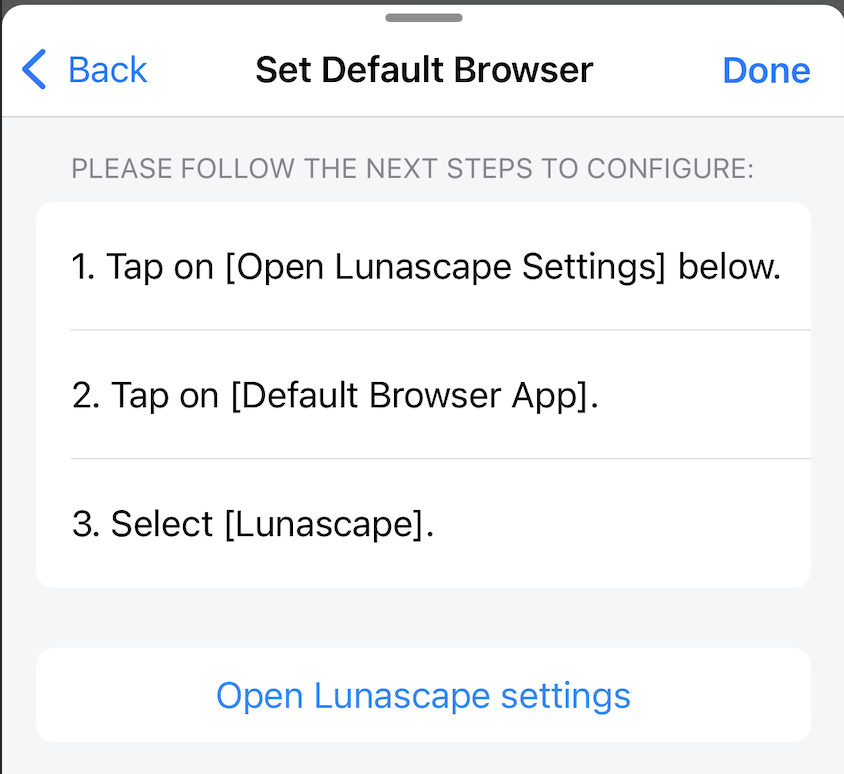Image resolution: width=844 pixels, height=774 pixels.
Task: Click bracketed [Lunascape] text in step 3
Action: coord(329,524)
